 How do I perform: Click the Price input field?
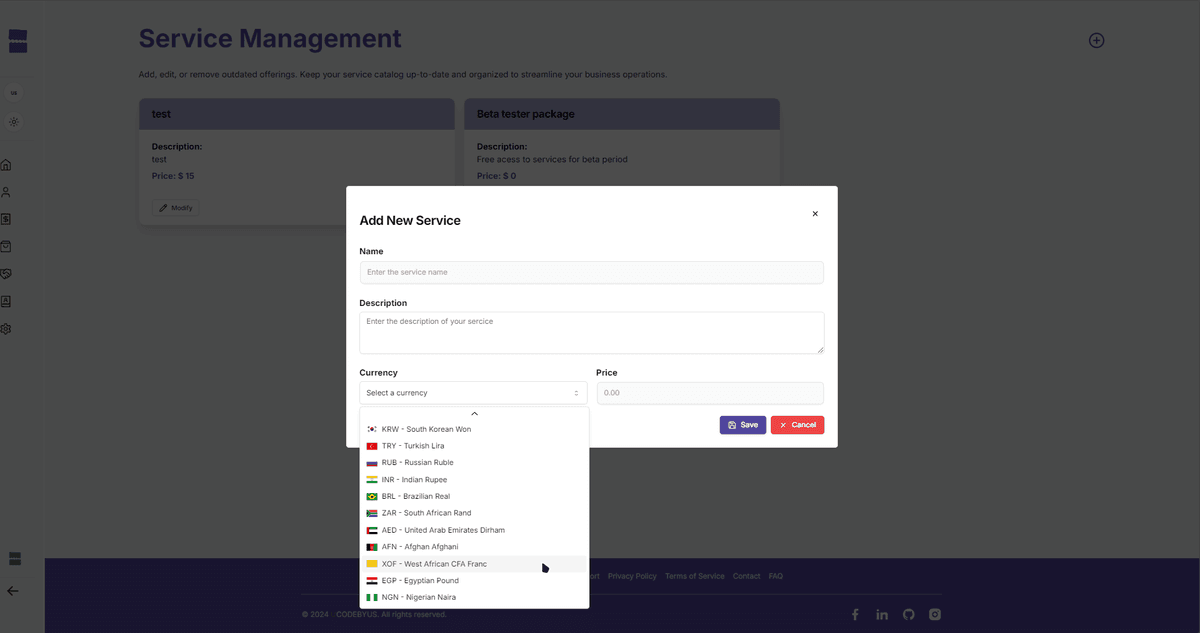pyautogui.click(x=710, y=393)
